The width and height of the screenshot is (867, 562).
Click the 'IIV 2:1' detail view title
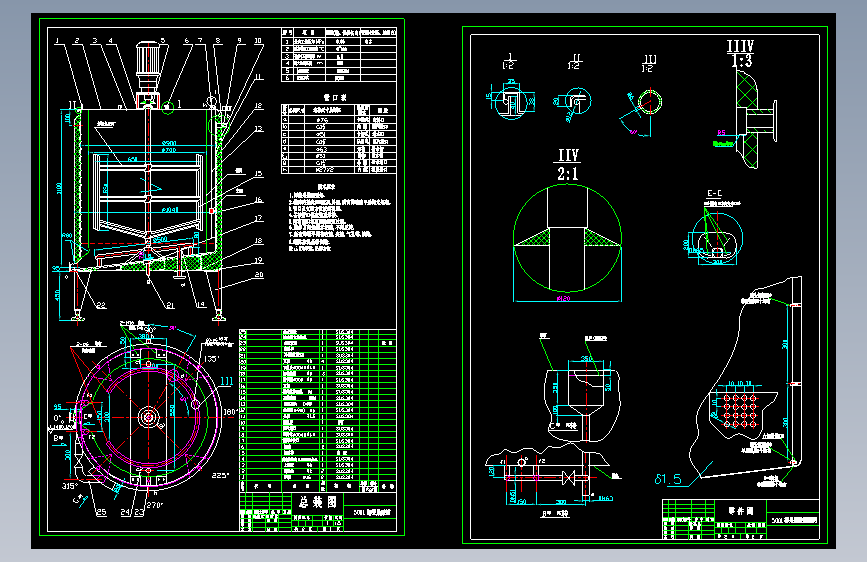[568, 164]
